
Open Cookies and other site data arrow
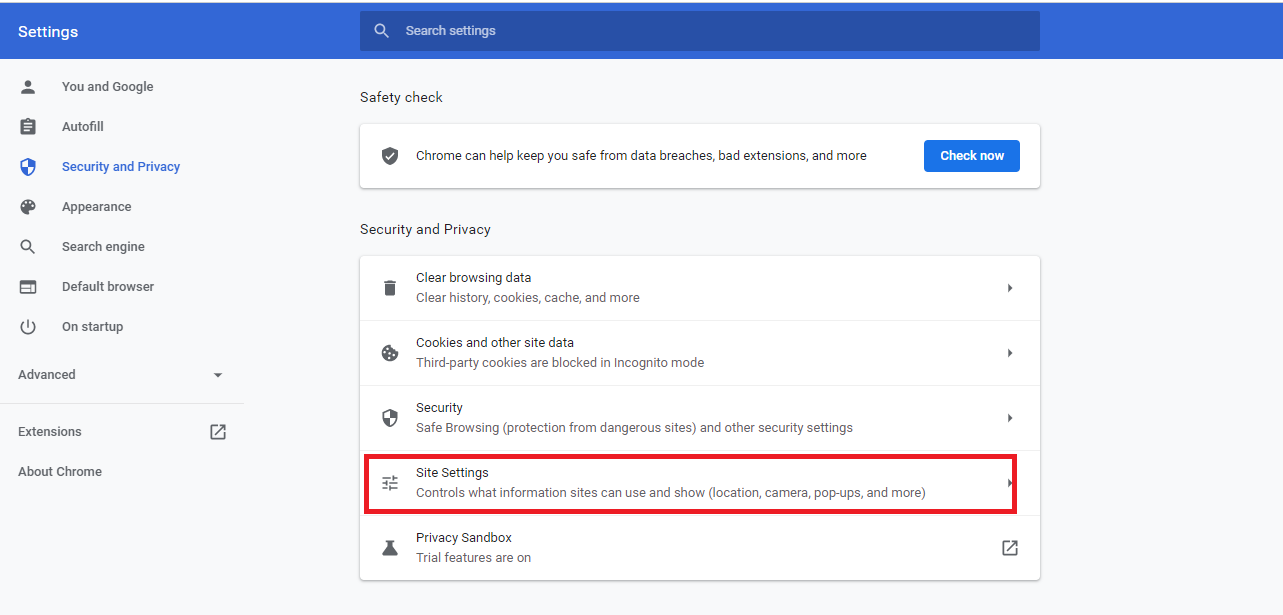pyautogui.click(x=1010, y=353)
